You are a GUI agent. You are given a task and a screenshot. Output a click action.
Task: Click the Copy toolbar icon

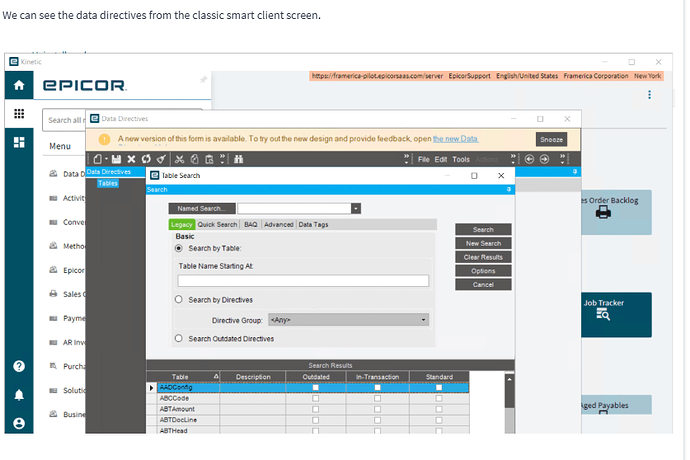pos(195,159)
